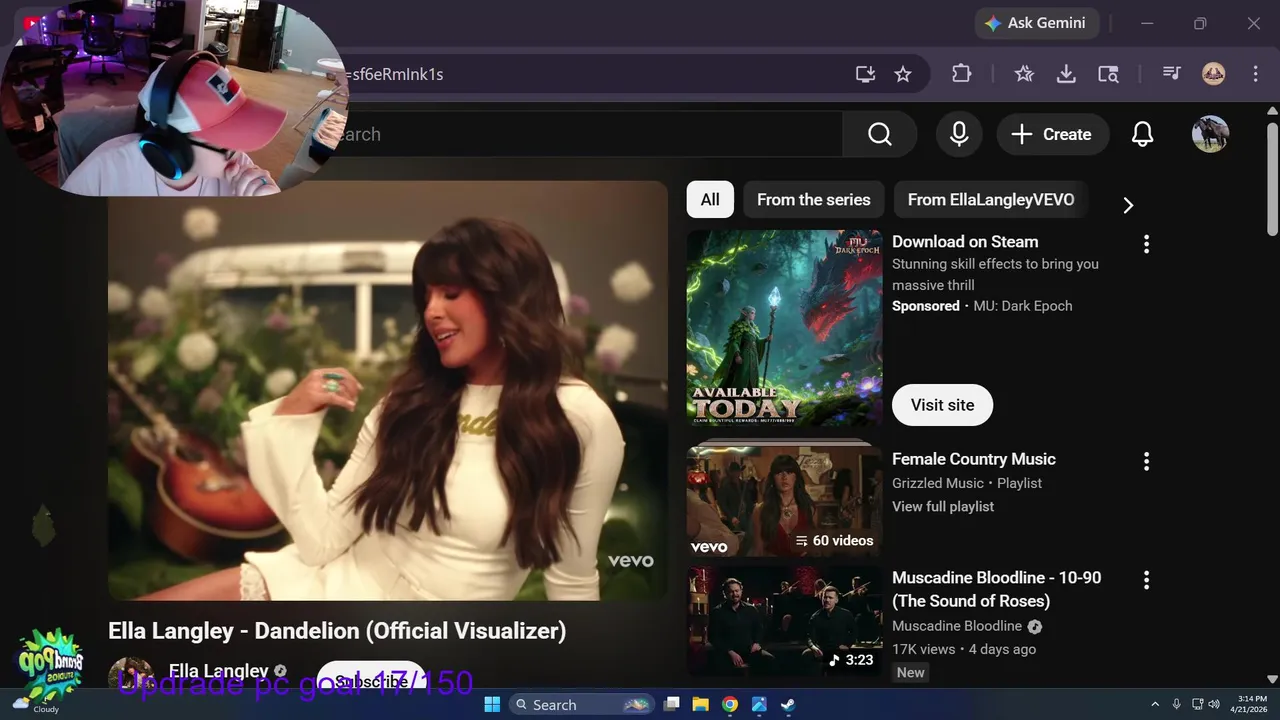
Task: Open options for Female Country Music
Action: (x=1146, y=461)
